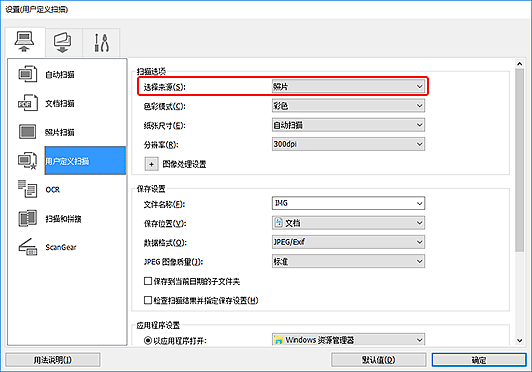Screen dimensions: 532x372
Task: Enable 保存到当前日期的子文件夹 checkbox
Action: 148,281
